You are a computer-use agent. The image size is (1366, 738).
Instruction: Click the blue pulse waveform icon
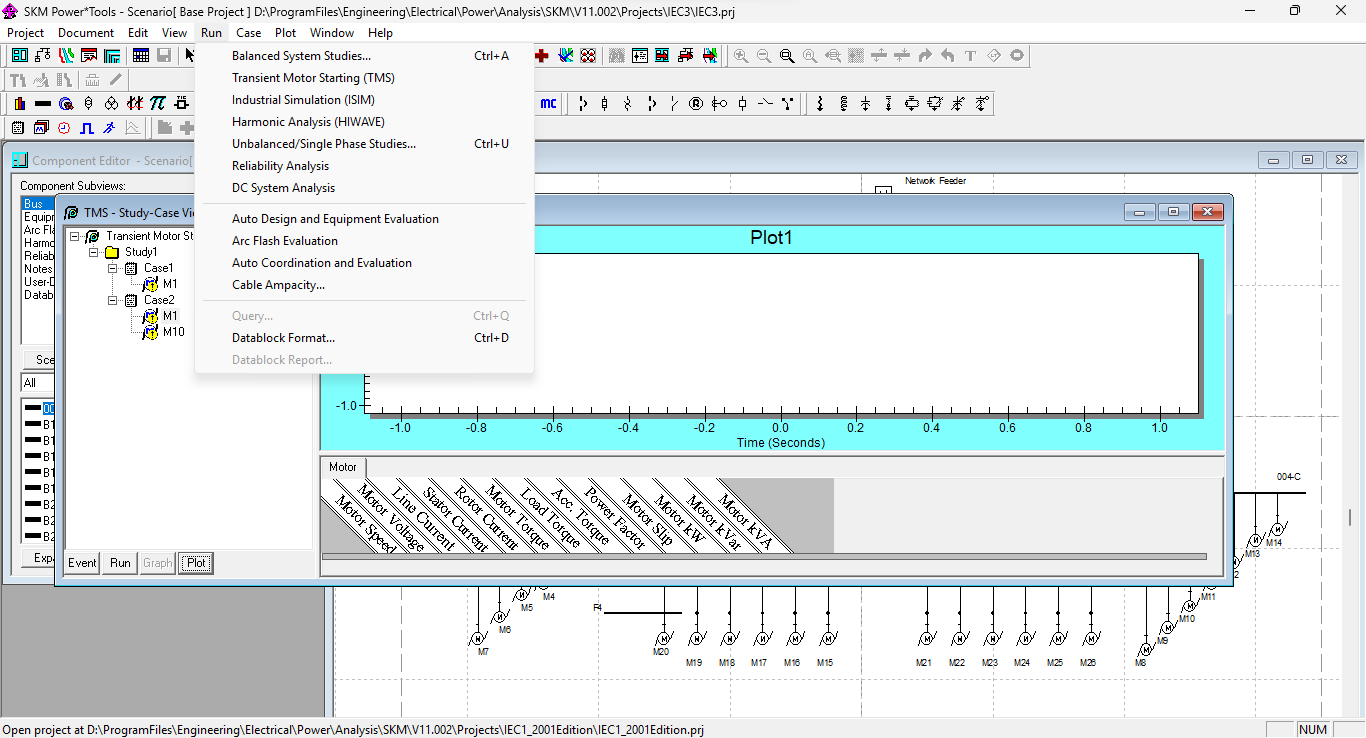pyautogui.click(x=87, y=128)
